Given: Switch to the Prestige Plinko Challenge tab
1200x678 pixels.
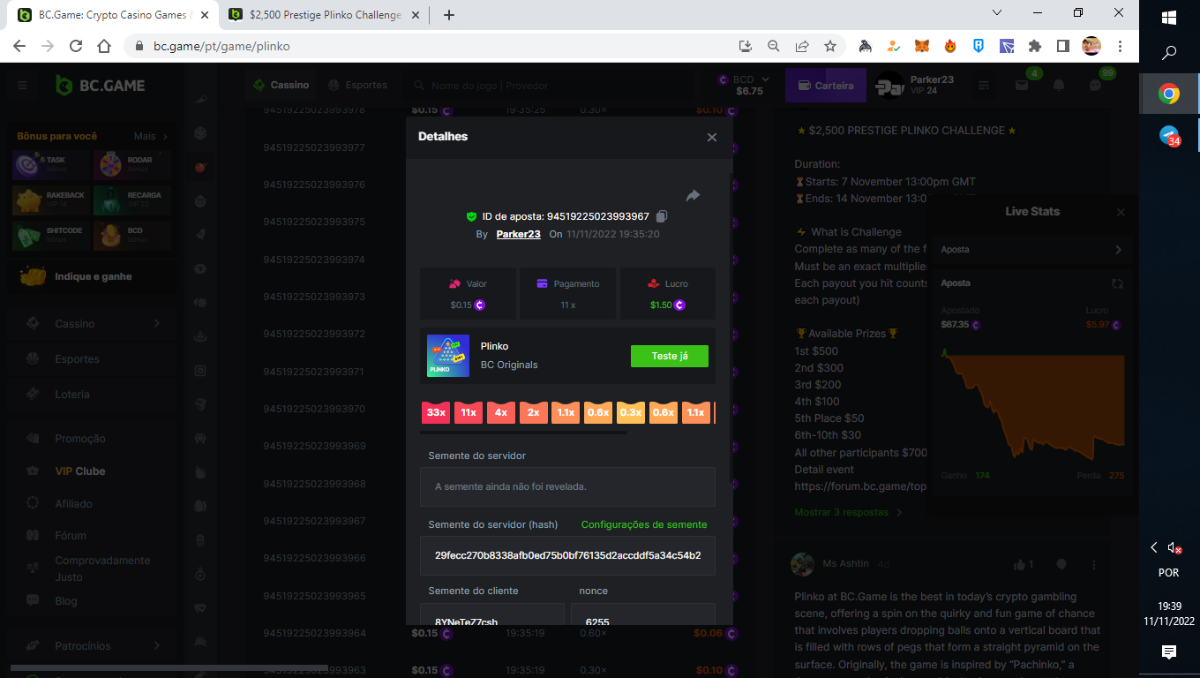Looking at the screenshot, I should point(325,15).
